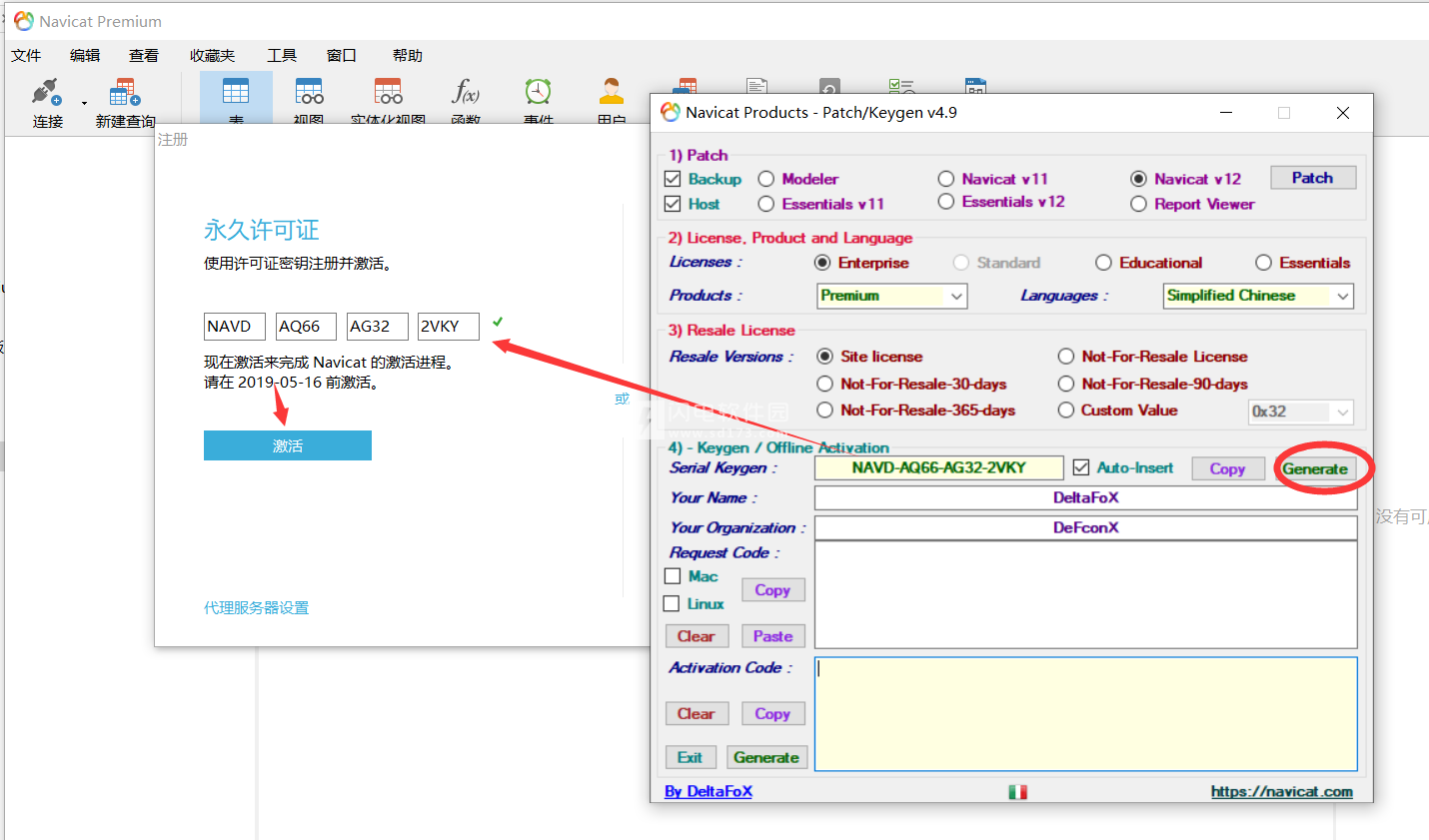
Task: Open the By DeltaFoX link
Action: click(709, 791)
